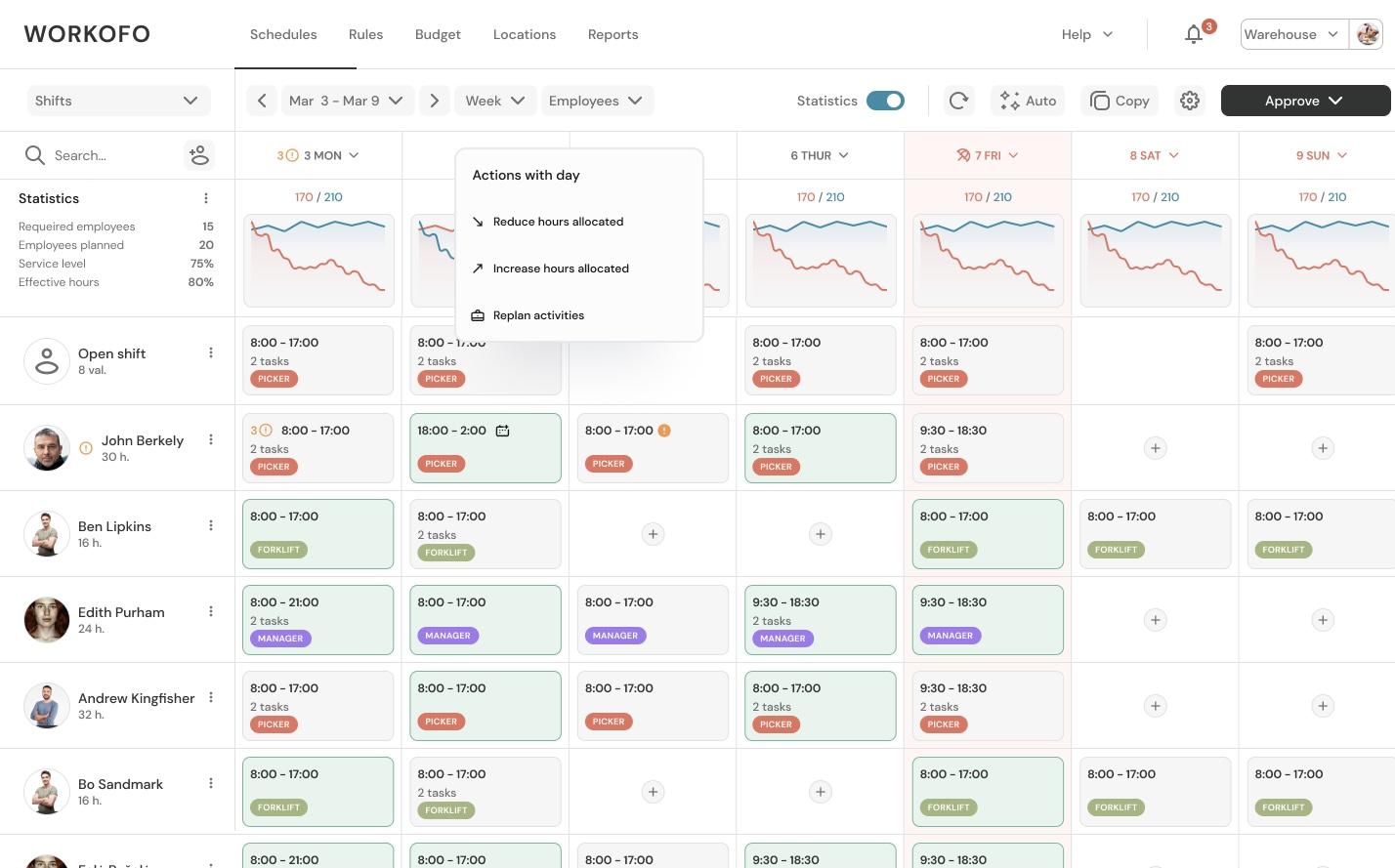Toggle the Statistics switch off
This screenshot has height=868, width=1395.
(885, 101)
